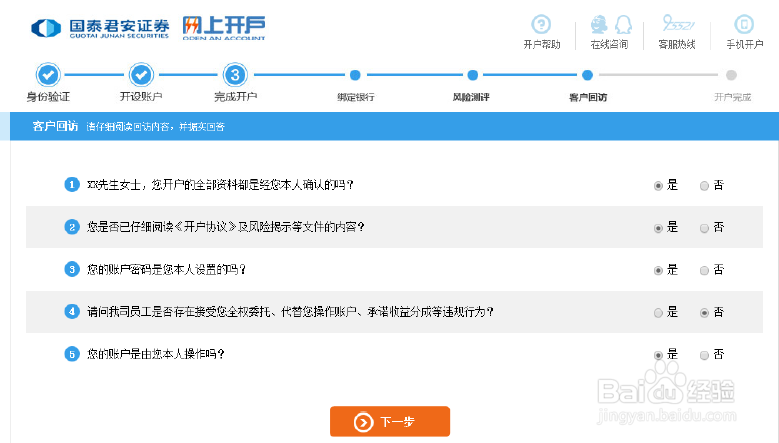Click question text 您的账户密码是您本人设置的吗
Image resolution: width=779 pixels, height=443 pixels.
(166, 269)
